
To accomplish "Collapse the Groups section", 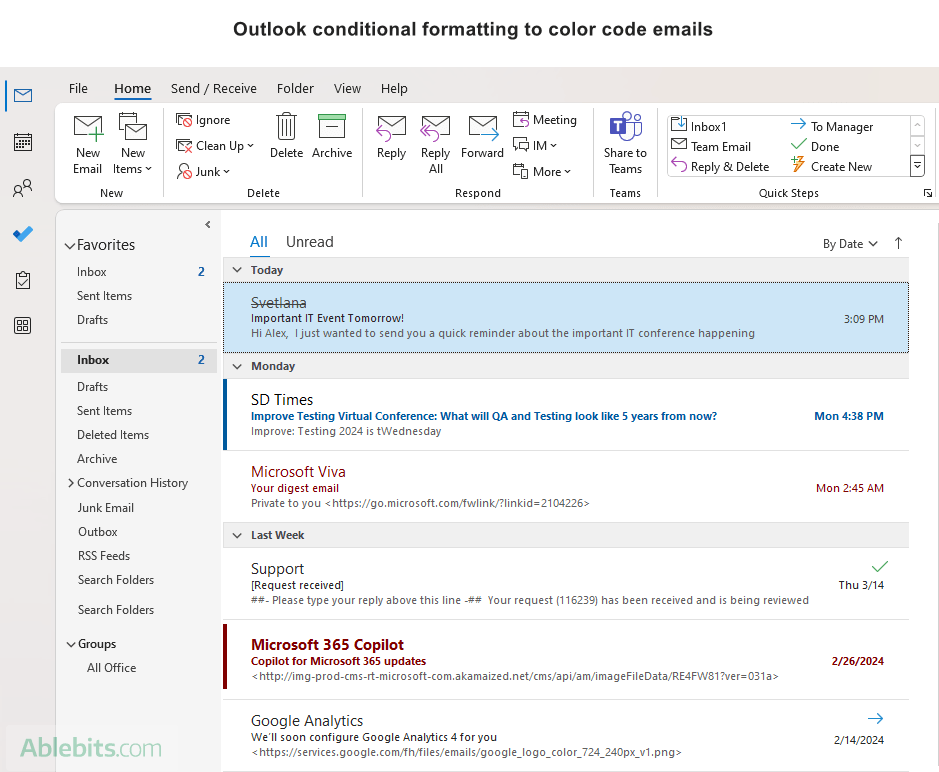I will coord(71,644).
